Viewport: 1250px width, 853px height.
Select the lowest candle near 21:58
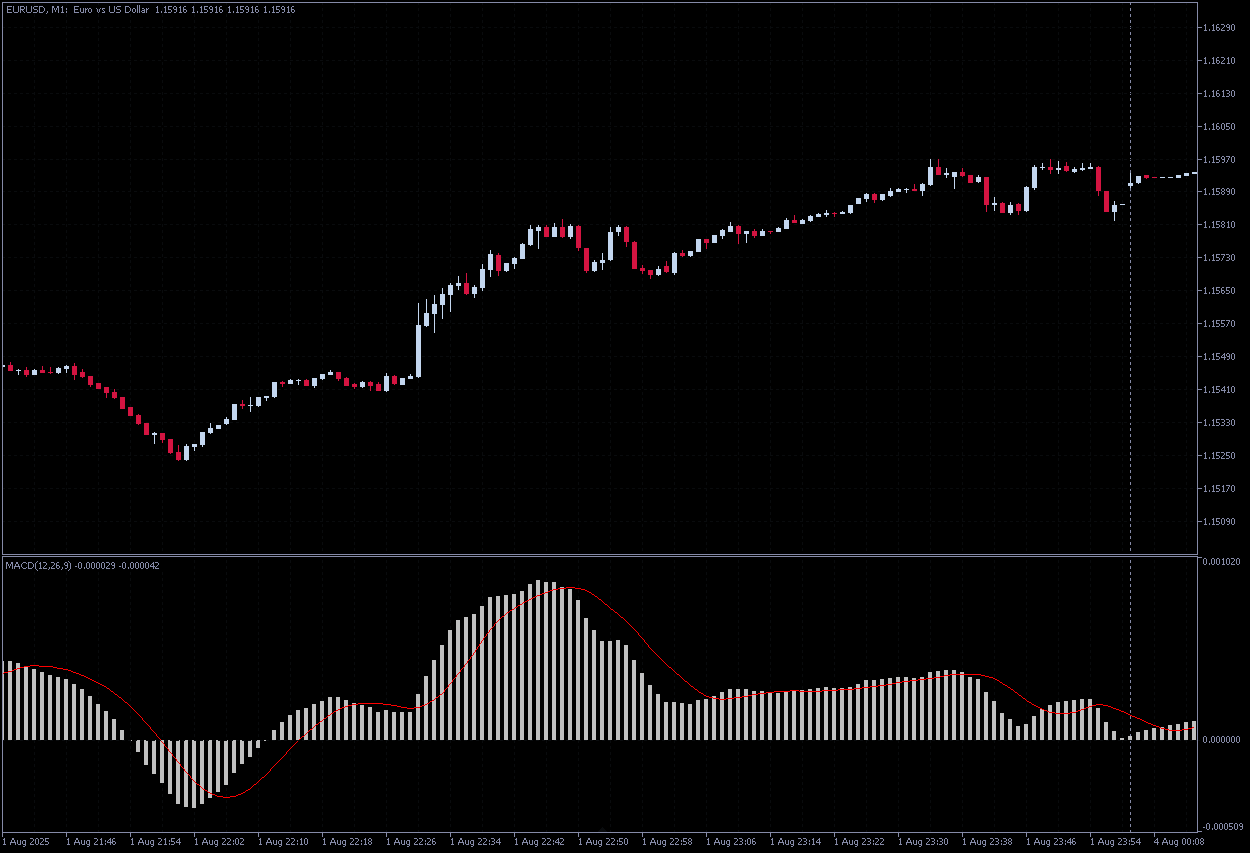click(182, 455)
